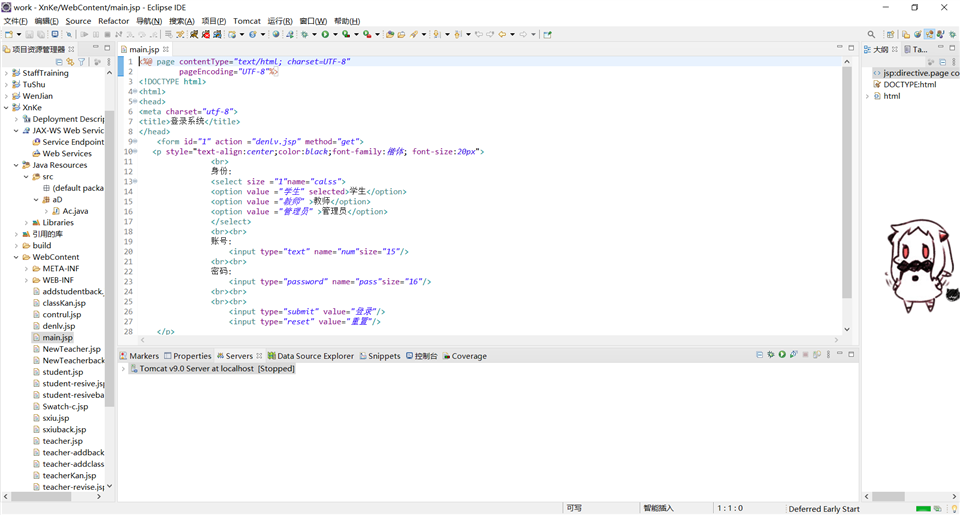The width and height of the screenshot is (960, 515).
Task: Collapse the Java Resources node
Action: 16,165
